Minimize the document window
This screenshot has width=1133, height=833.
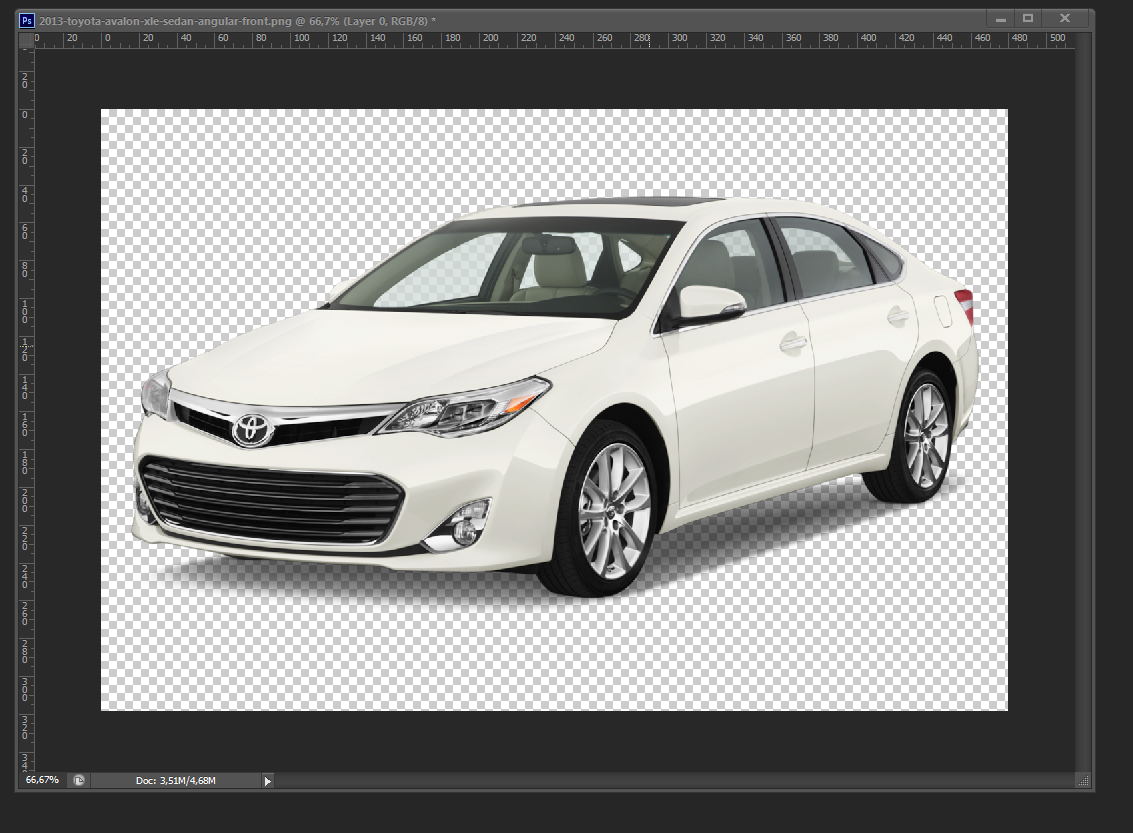(999, 18)
